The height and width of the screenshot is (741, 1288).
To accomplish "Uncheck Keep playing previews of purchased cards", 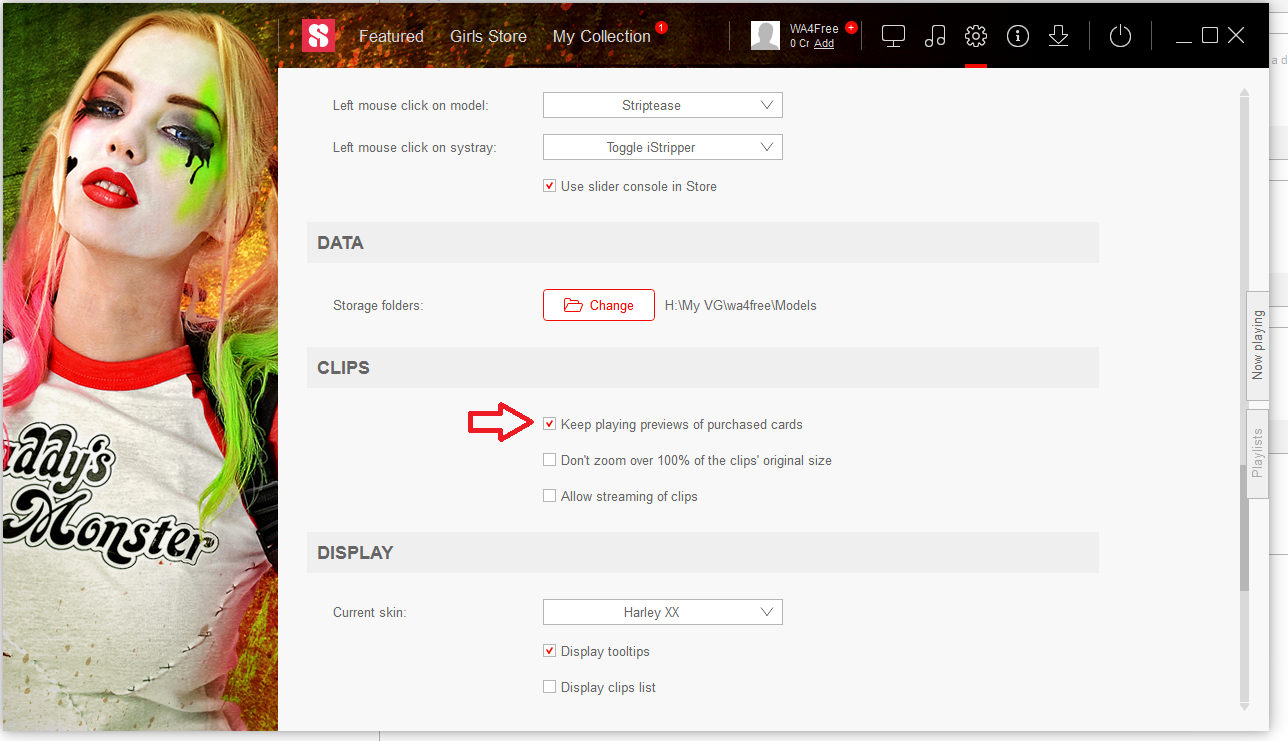I will point(549,424).
